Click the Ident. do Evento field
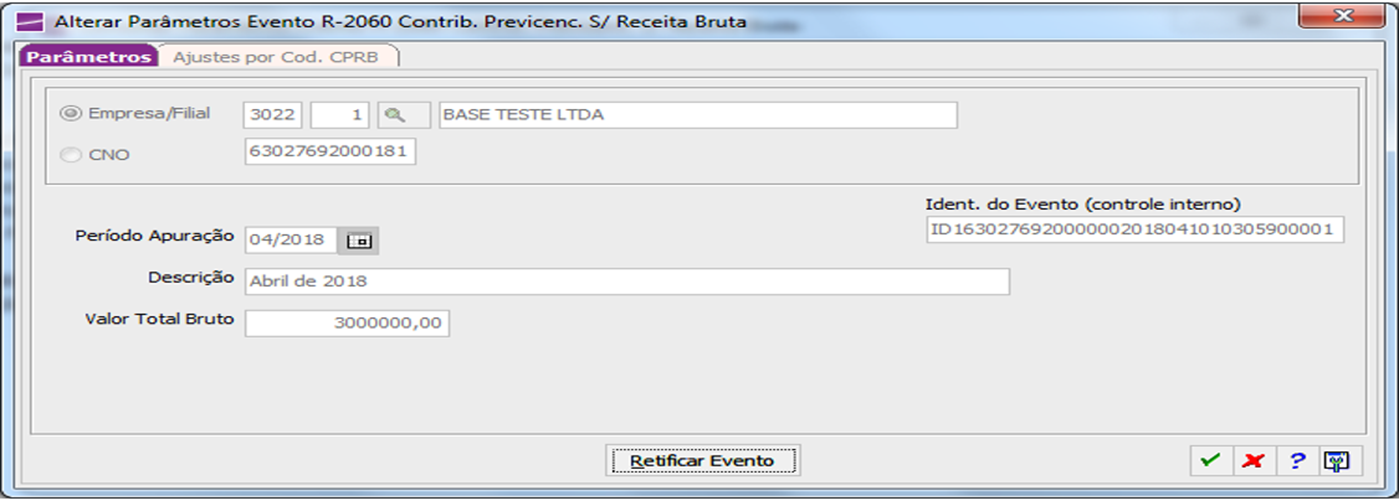The width and height of the screenshot is (1399, 501). pyautogui.click(x=1135, y=230)
